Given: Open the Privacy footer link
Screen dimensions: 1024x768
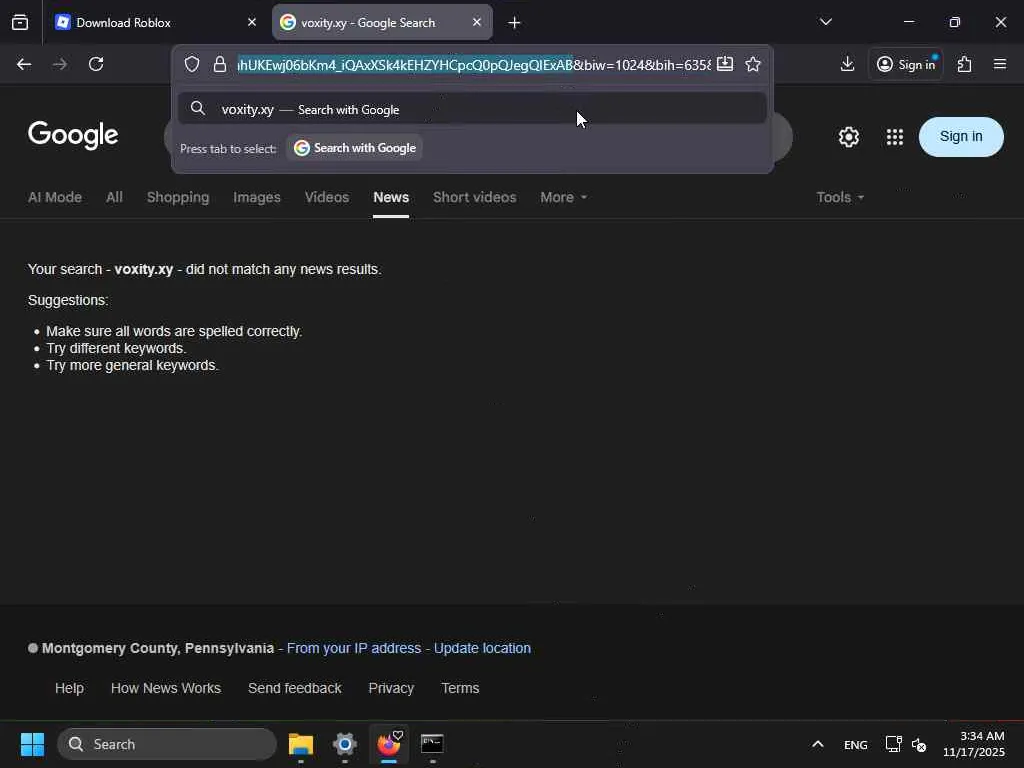Looking at the screenshot, I should [x=391, y=688].
